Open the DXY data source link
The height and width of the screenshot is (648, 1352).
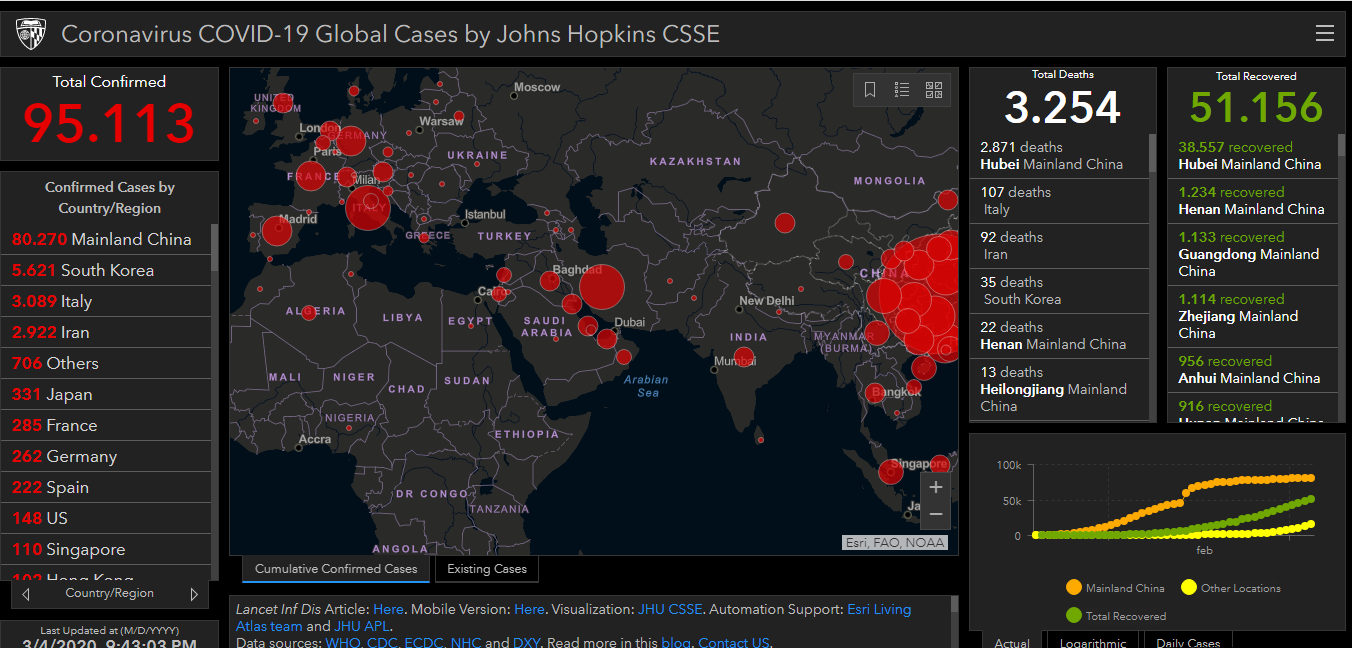pyautogui.click(x=527, y=643)
